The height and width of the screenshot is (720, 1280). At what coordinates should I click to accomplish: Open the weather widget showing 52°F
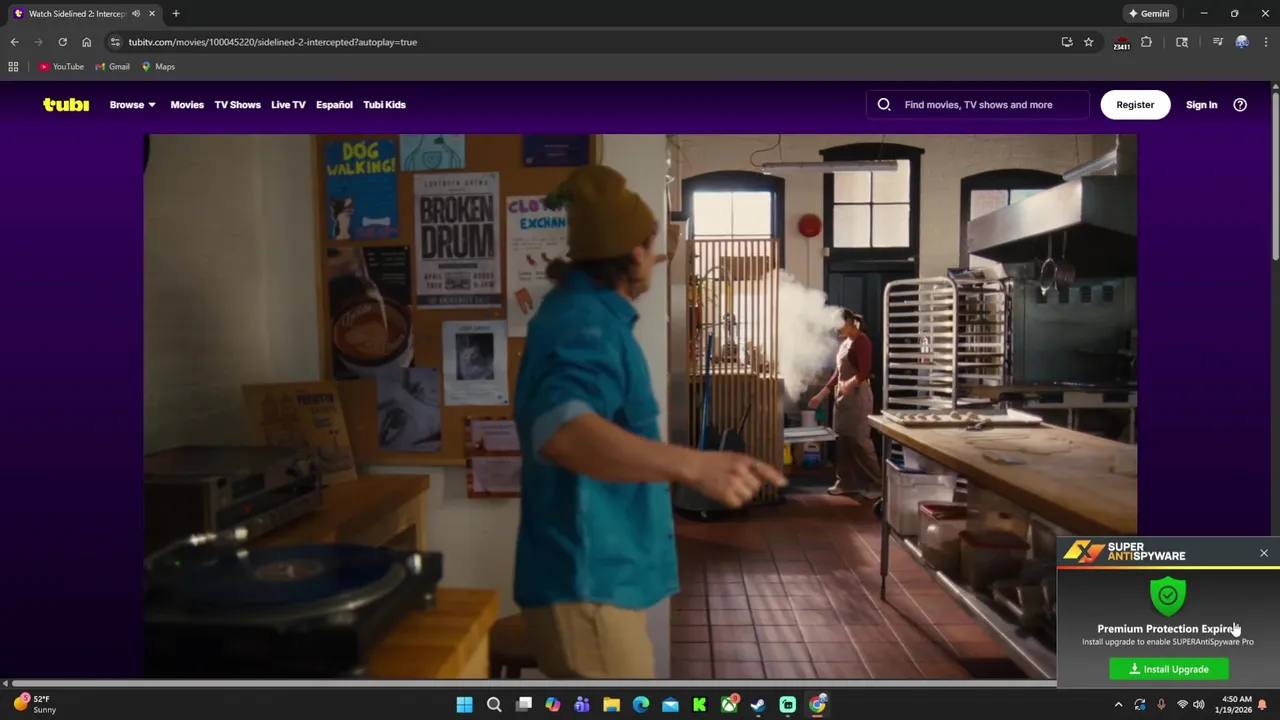pyautogui.click(x=36, y=704)
